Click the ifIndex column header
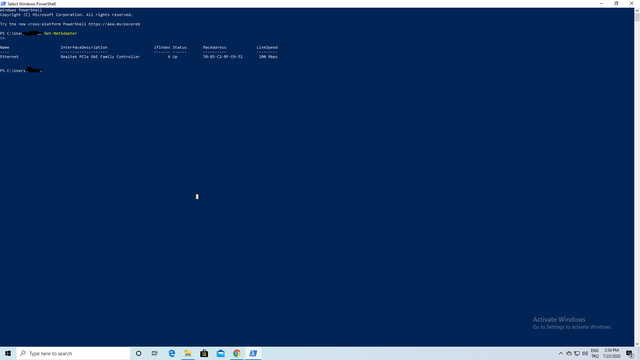640x360 pixels. [x=162, y=47]
